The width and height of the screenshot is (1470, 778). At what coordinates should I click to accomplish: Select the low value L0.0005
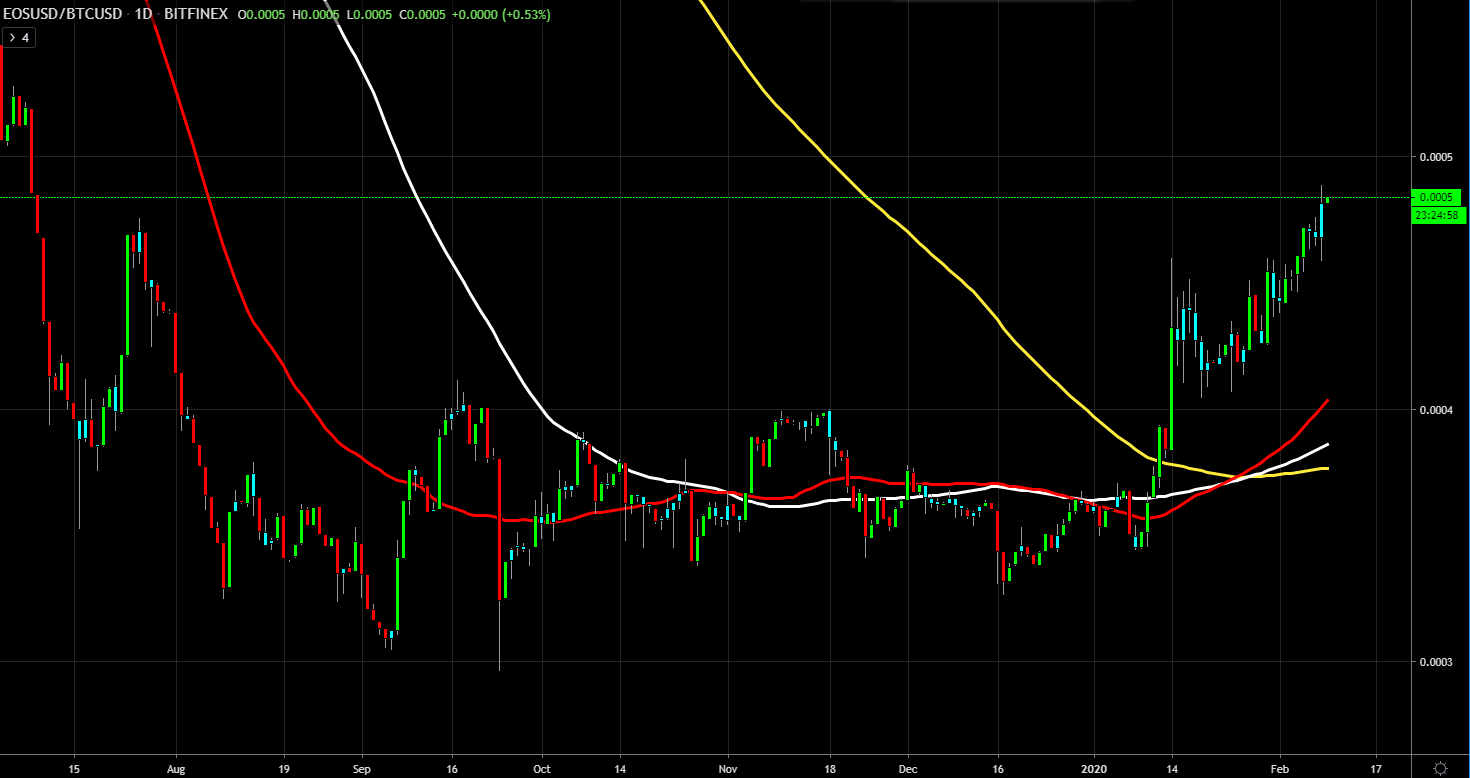(x=368, y=15)
